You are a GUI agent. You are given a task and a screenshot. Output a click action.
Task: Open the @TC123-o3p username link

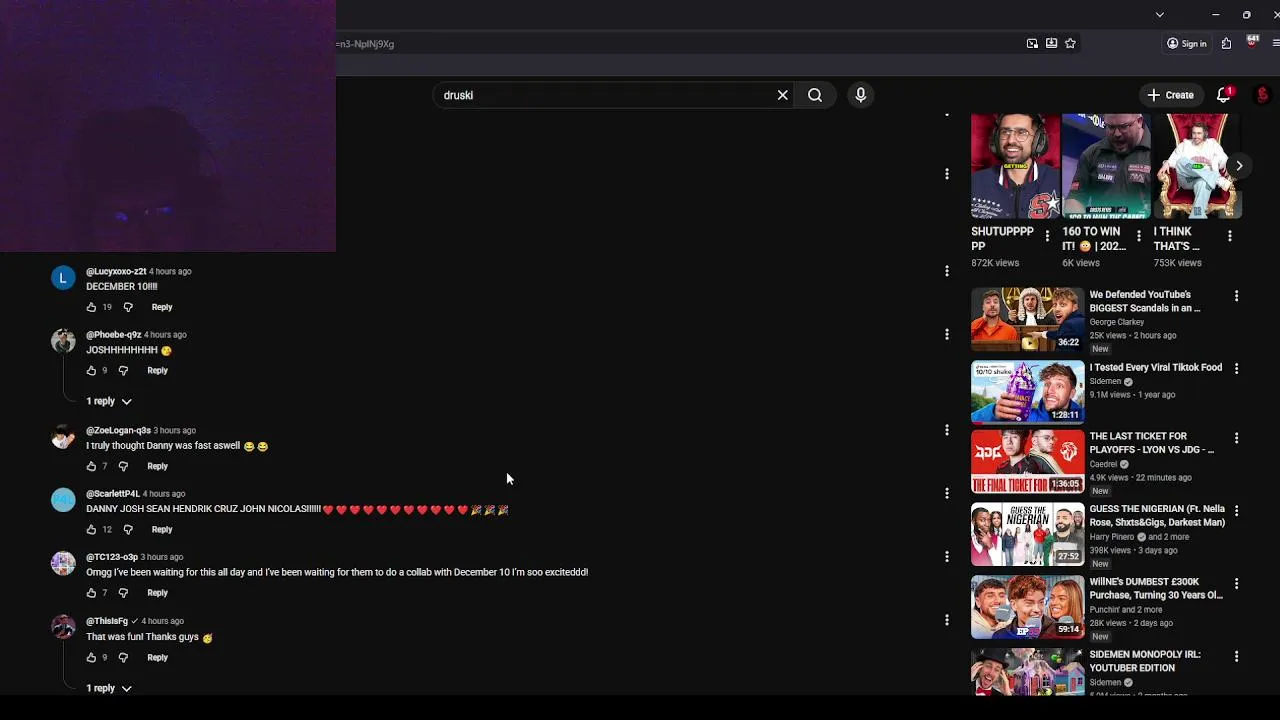(x=112, y=557)
